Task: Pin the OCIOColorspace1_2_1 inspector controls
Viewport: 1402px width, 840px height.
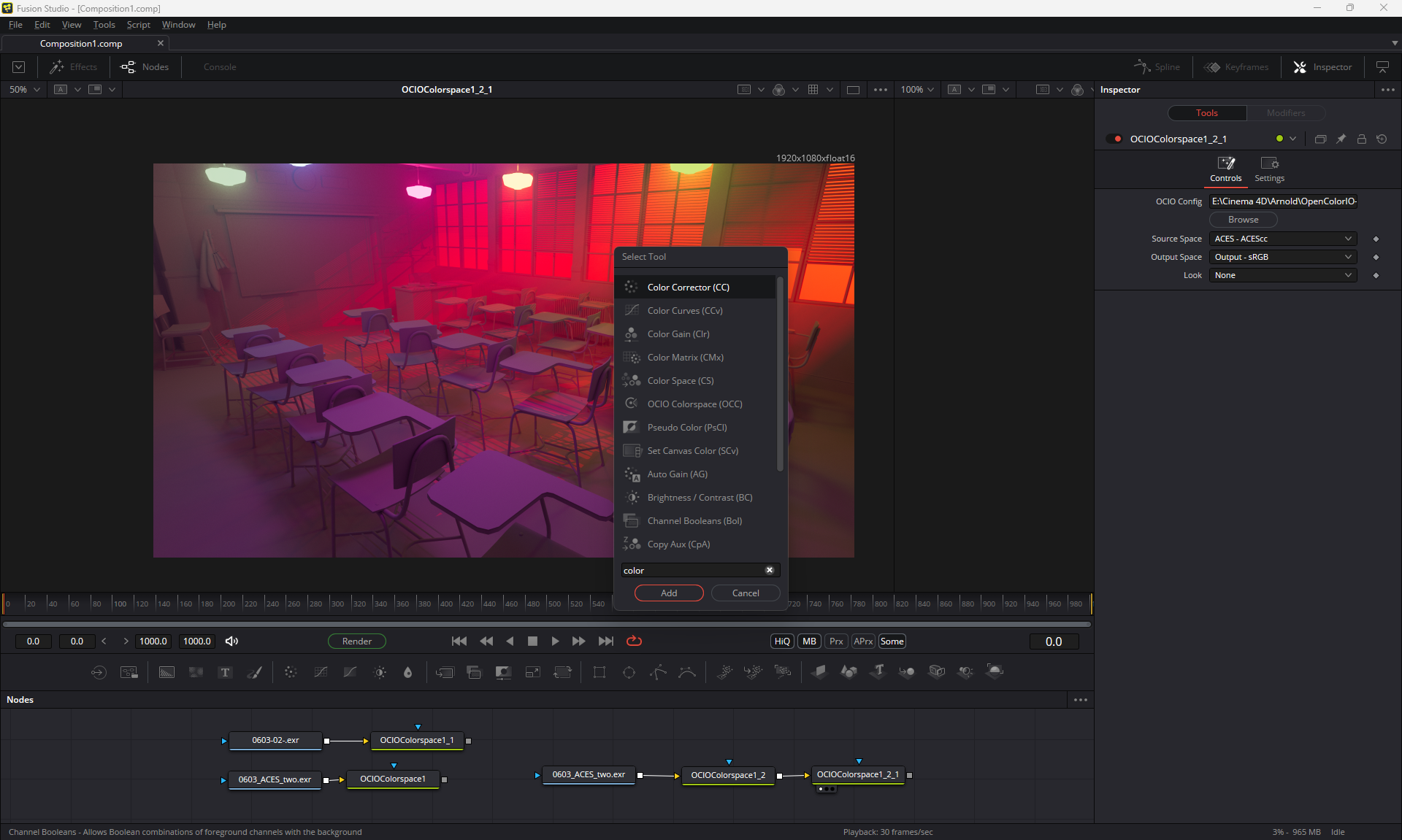Action: coord(1341,139)
